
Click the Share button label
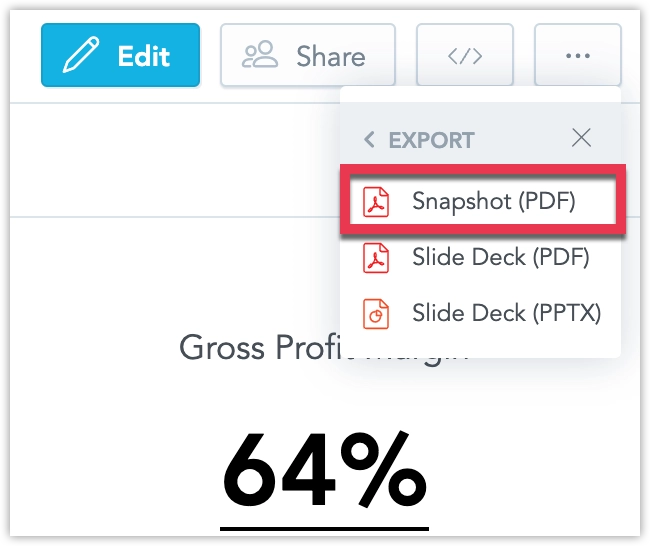pyautogui.click(x=331, y=56)
